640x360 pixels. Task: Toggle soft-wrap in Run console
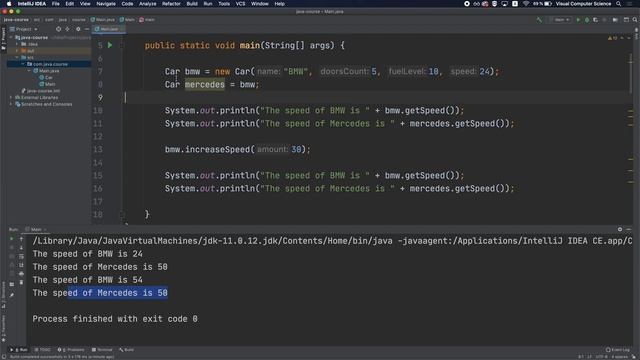coord(21,256)
